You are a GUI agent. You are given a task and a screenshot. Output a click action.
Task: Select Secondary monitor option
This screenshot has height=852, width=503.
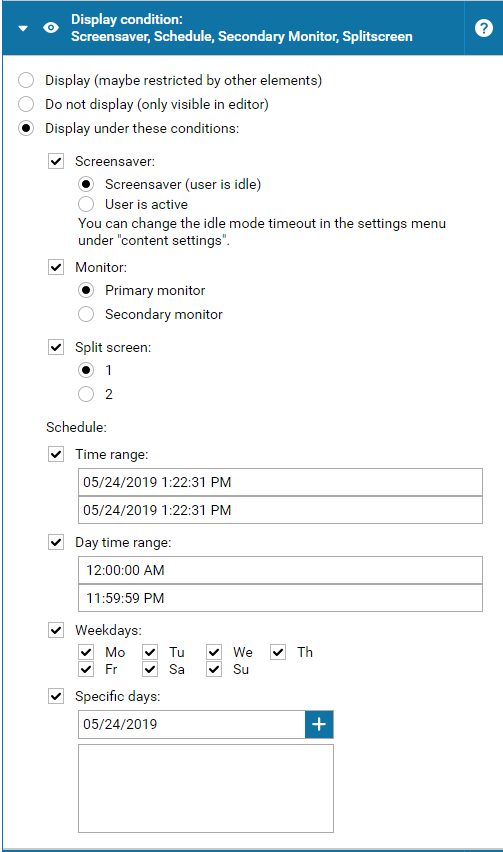point(86,314)
